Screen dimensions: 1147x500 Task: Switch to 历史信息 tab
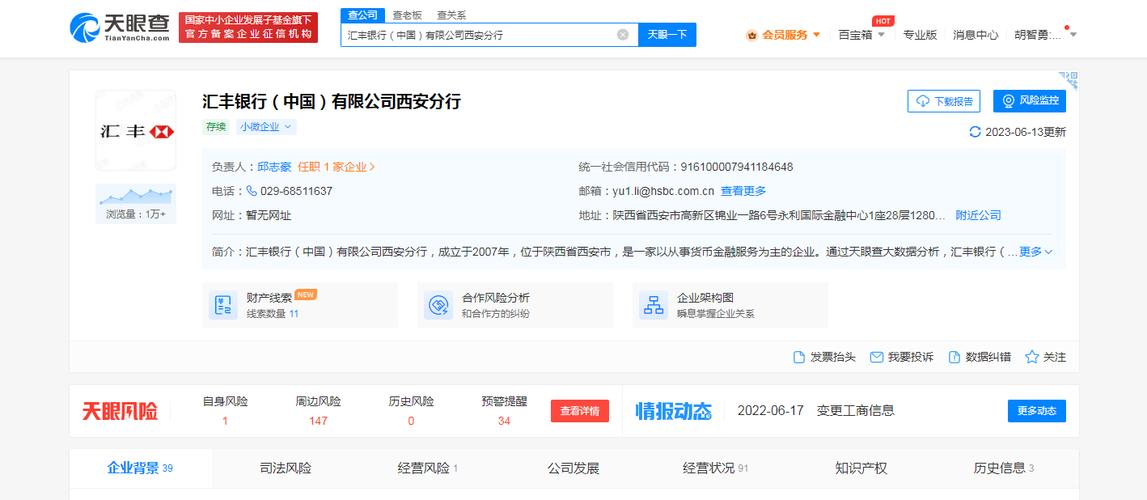click(x=1004, y=469)
